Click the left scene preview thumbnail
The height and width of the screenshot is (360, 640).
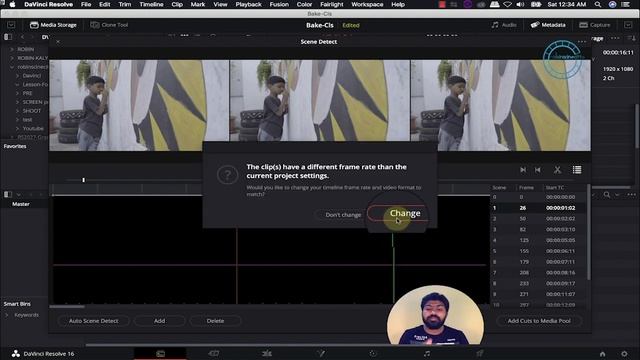[139, 105]
